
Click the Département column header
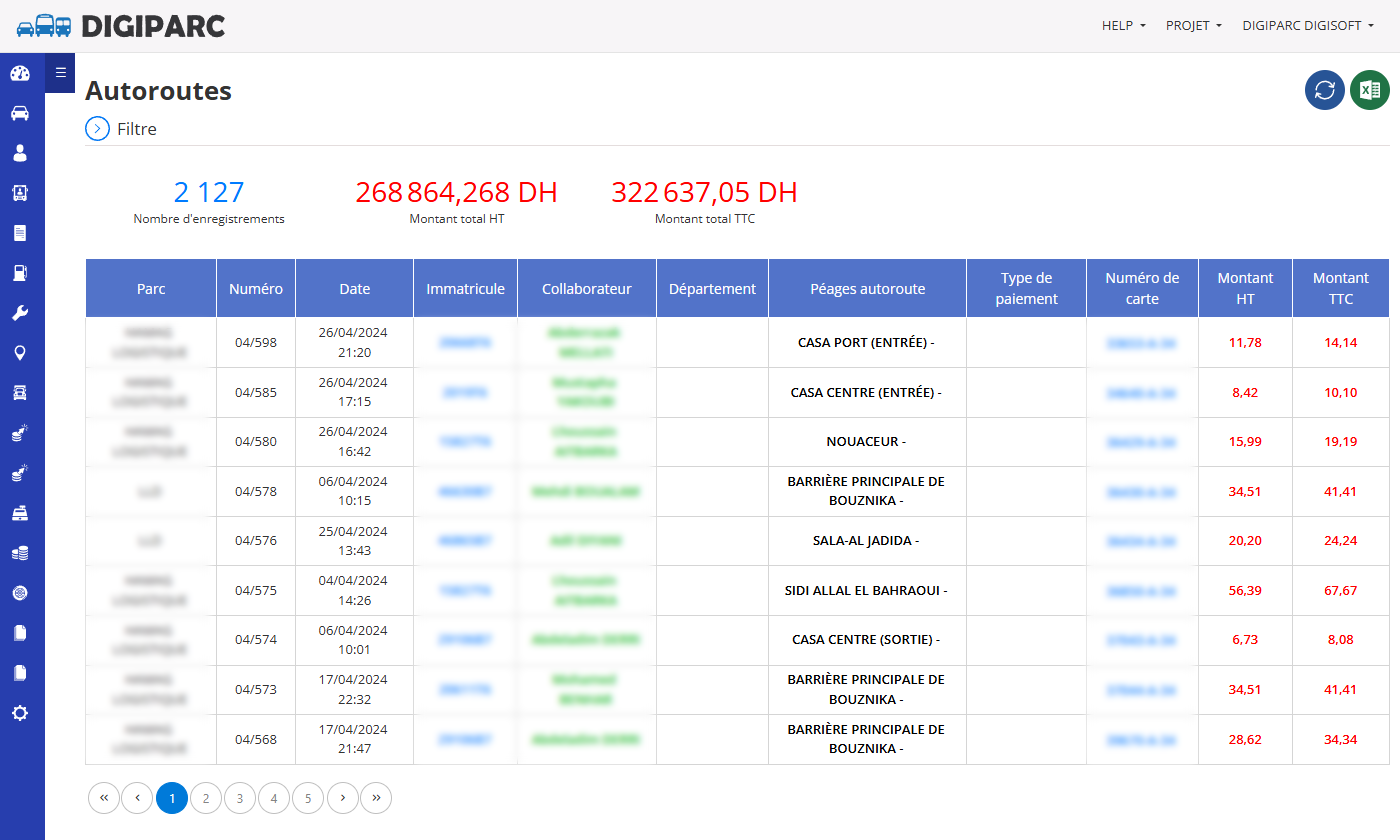(713, 289)
